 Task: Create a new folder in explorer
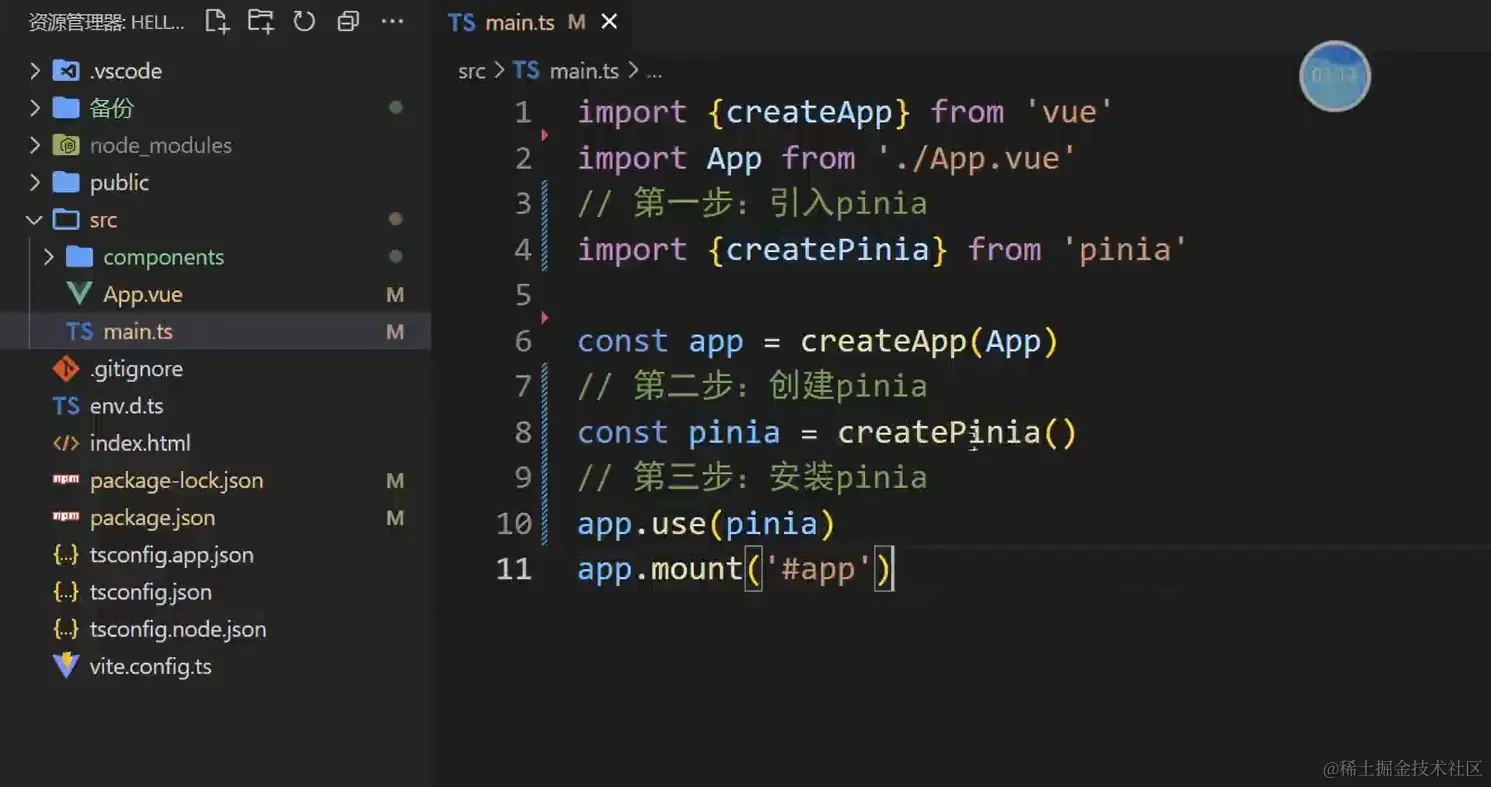click(x=261, y=22)
